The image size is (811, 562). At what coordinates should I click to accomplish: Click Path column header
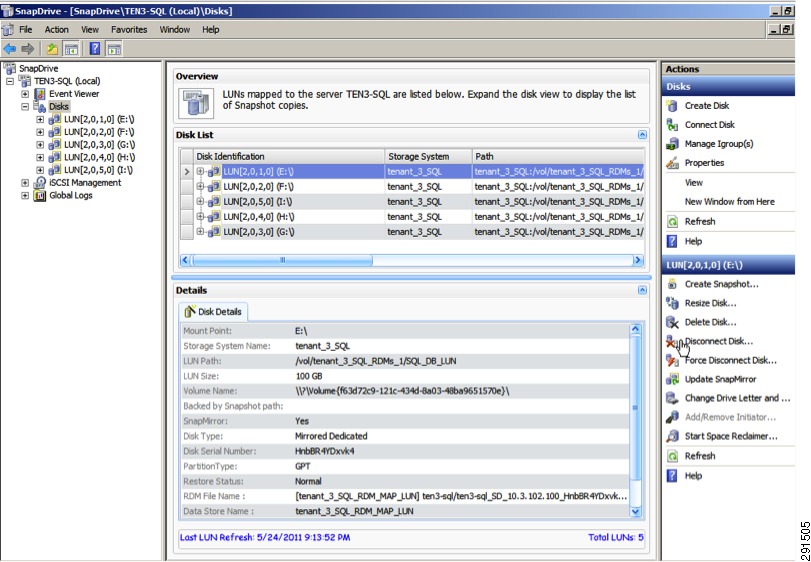(x=558, y=157)
